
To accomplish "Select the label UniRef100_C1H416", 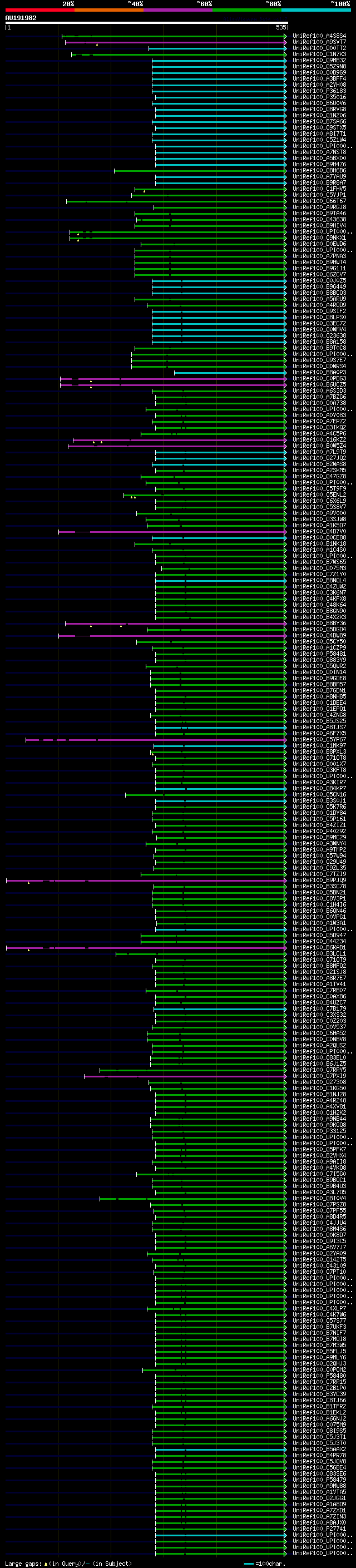I will [319, 905].
